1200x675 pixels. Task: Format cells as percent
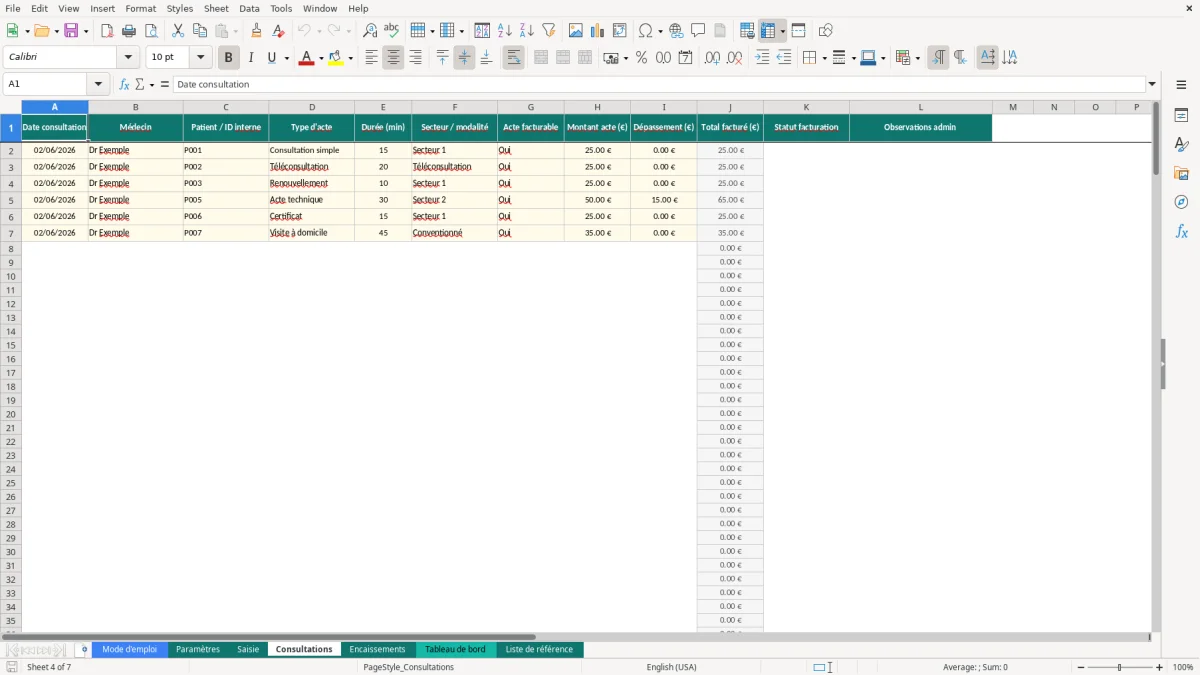tap(641, 58)
